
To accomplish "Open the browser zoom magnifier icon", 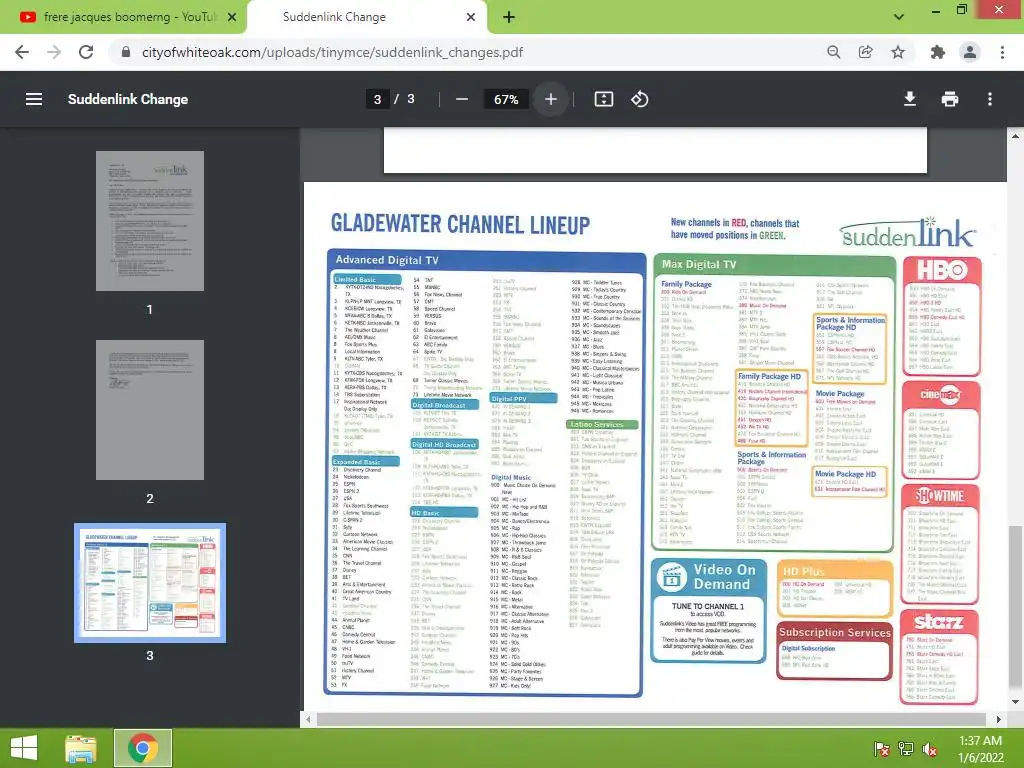I will (x=833, y=52).
